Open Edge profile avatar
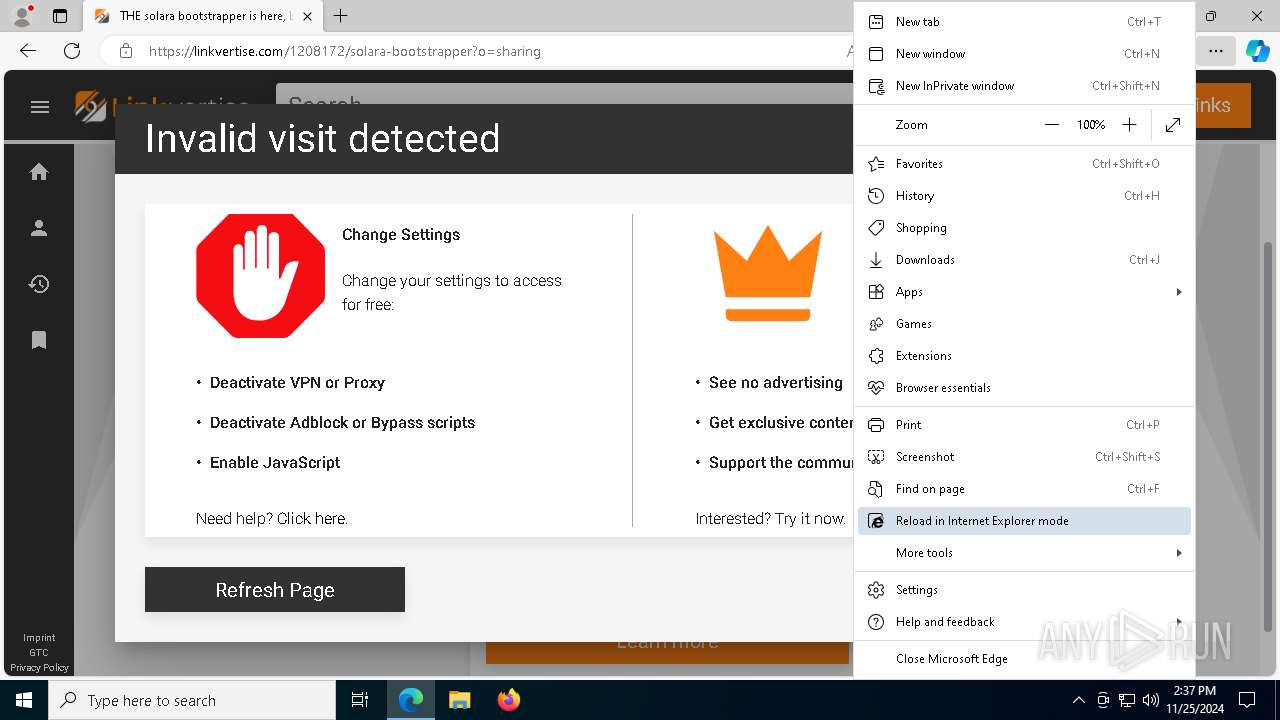1280x720 pixels. (x=21, y=16)
